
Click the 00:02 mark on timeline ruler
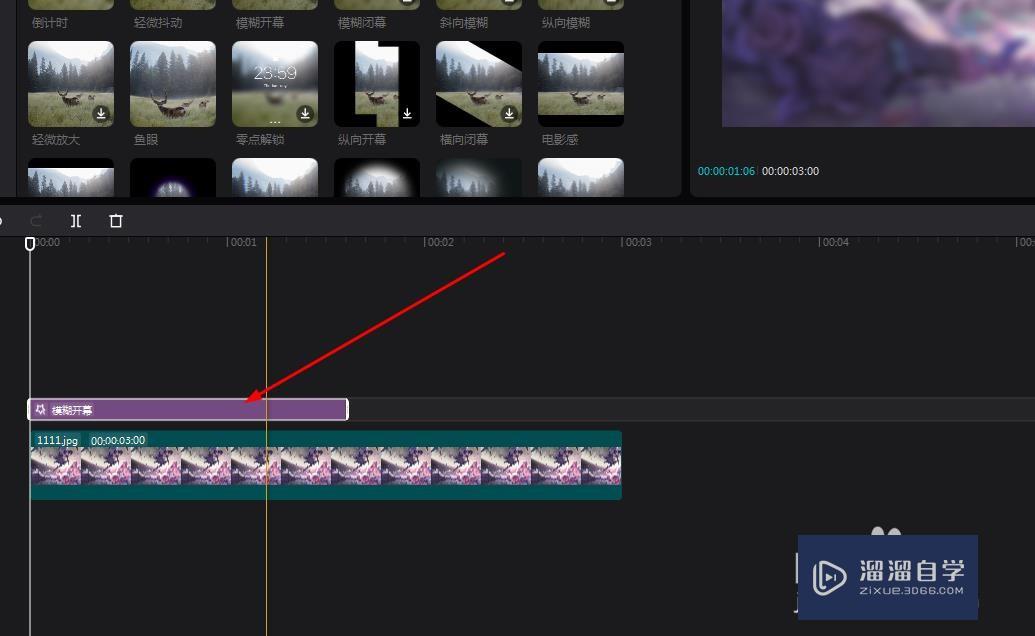click(439, 242)
